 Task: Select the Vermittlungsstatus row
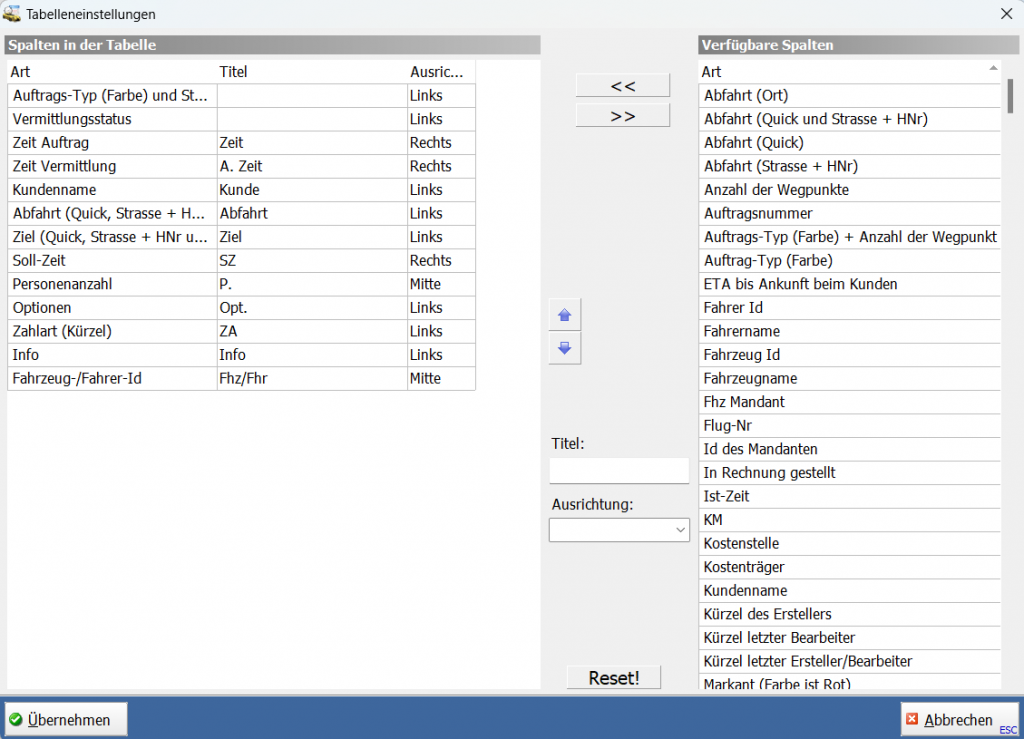[x=110, y=119]
